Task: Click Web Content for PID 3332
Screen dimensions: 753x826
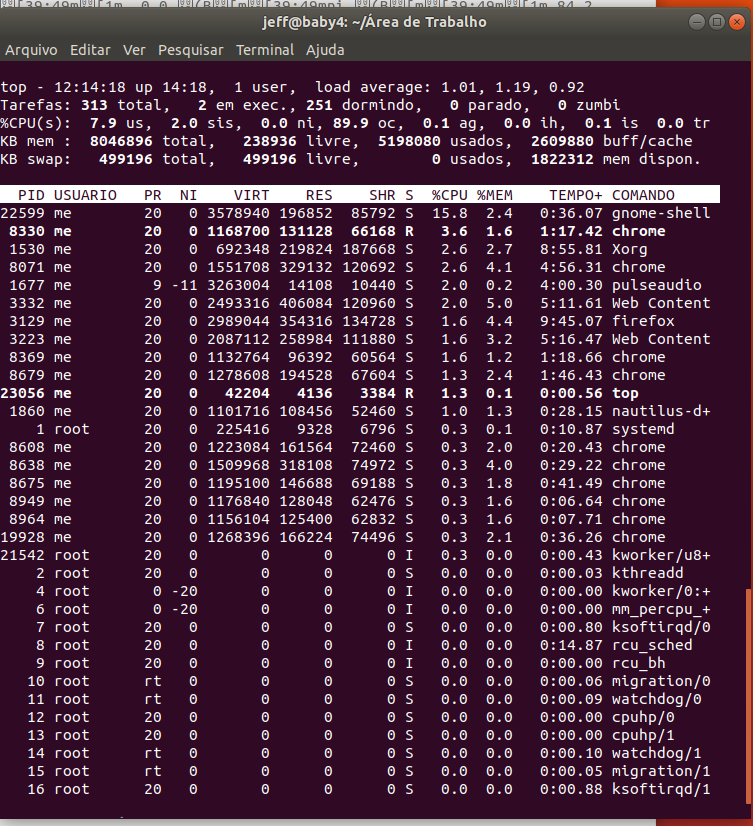Action: pyautogui.click(x=661, y=303)
